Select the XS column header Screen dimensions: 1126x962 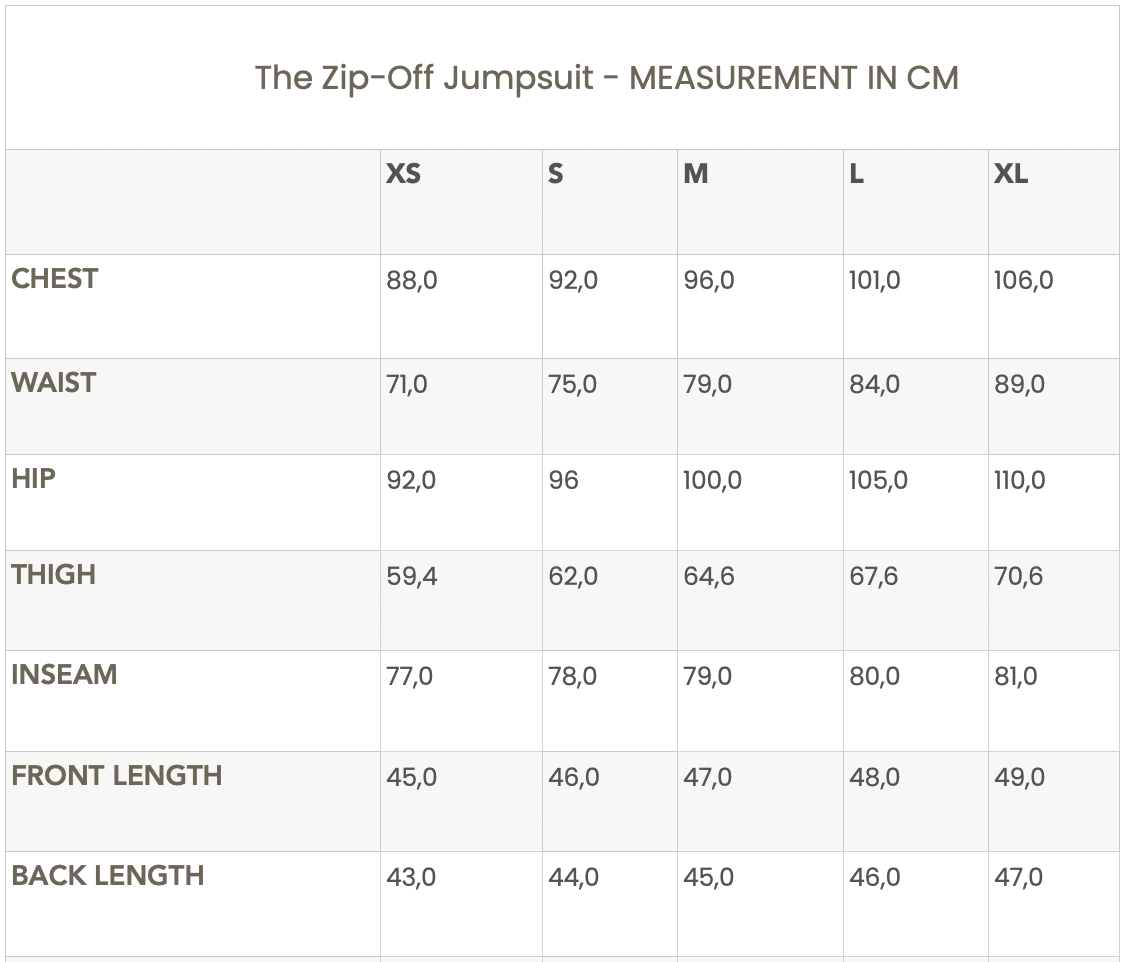[x=403, y=174]
